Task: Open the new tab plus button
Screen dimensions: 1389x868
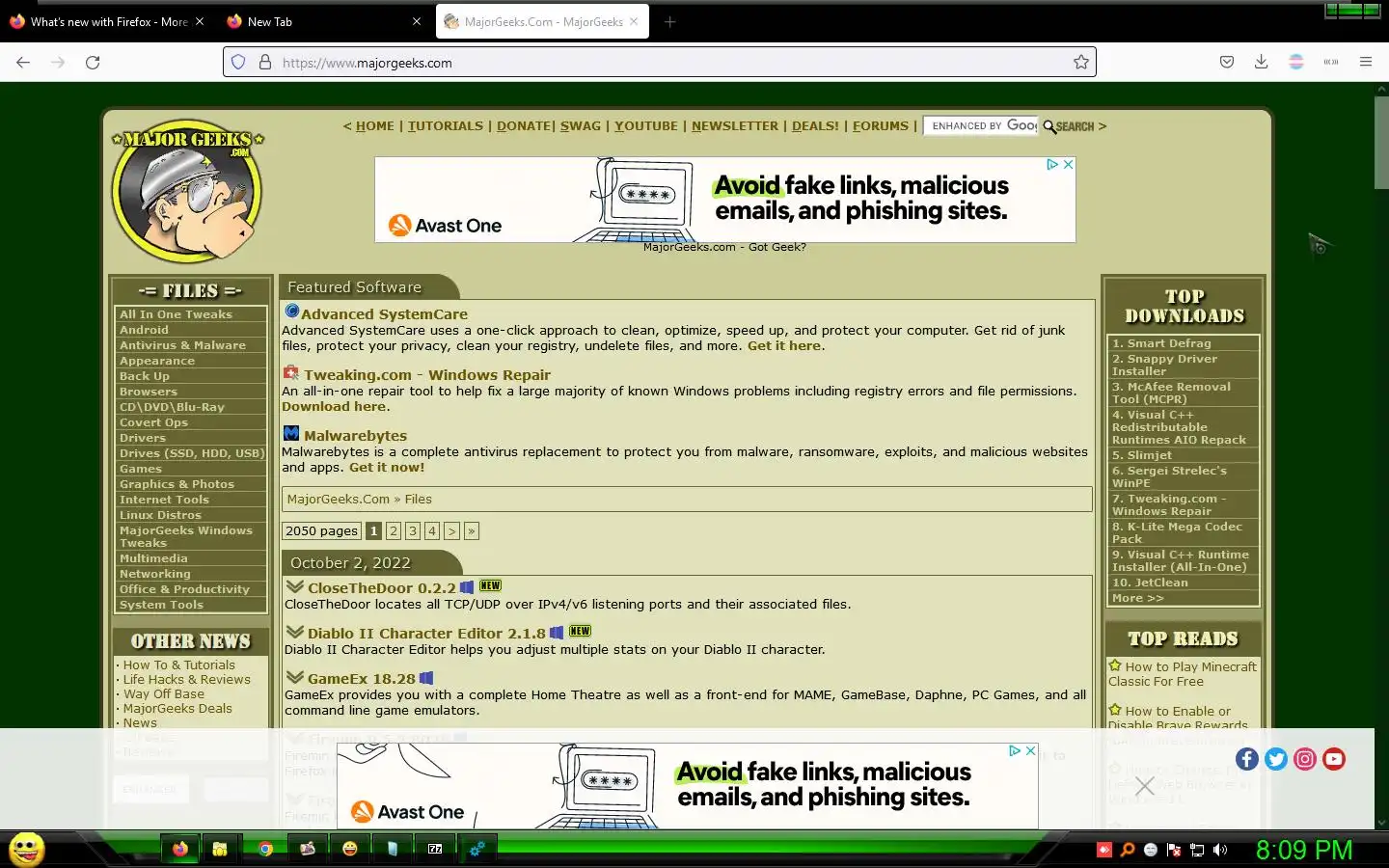Action: click(x=669, y=21)
